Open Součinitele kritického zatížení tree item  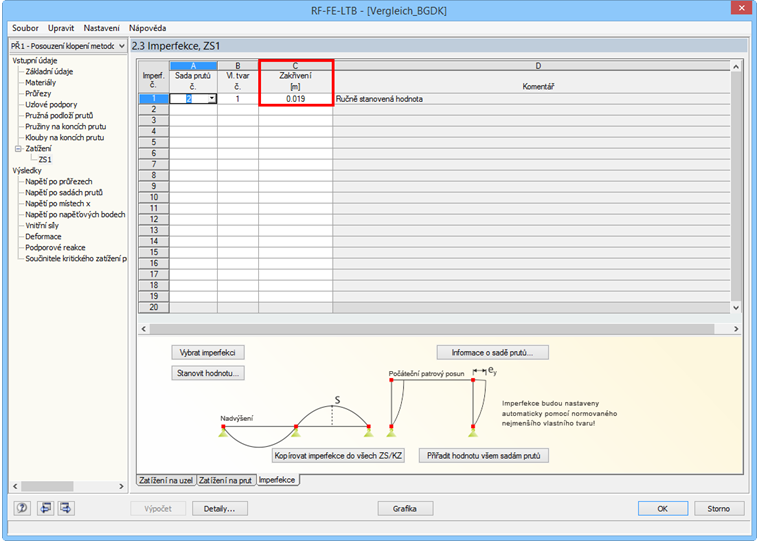[76, 258]
